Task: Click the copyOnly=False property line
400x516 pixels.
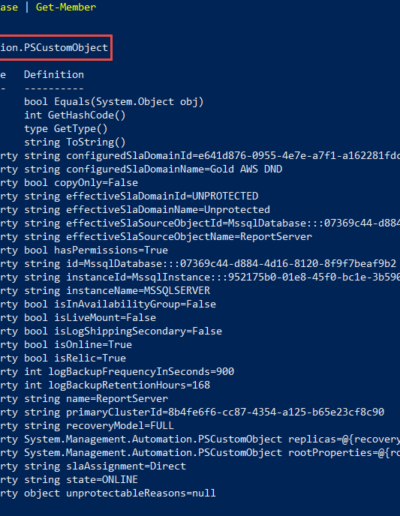Action: tap(81, 183)
